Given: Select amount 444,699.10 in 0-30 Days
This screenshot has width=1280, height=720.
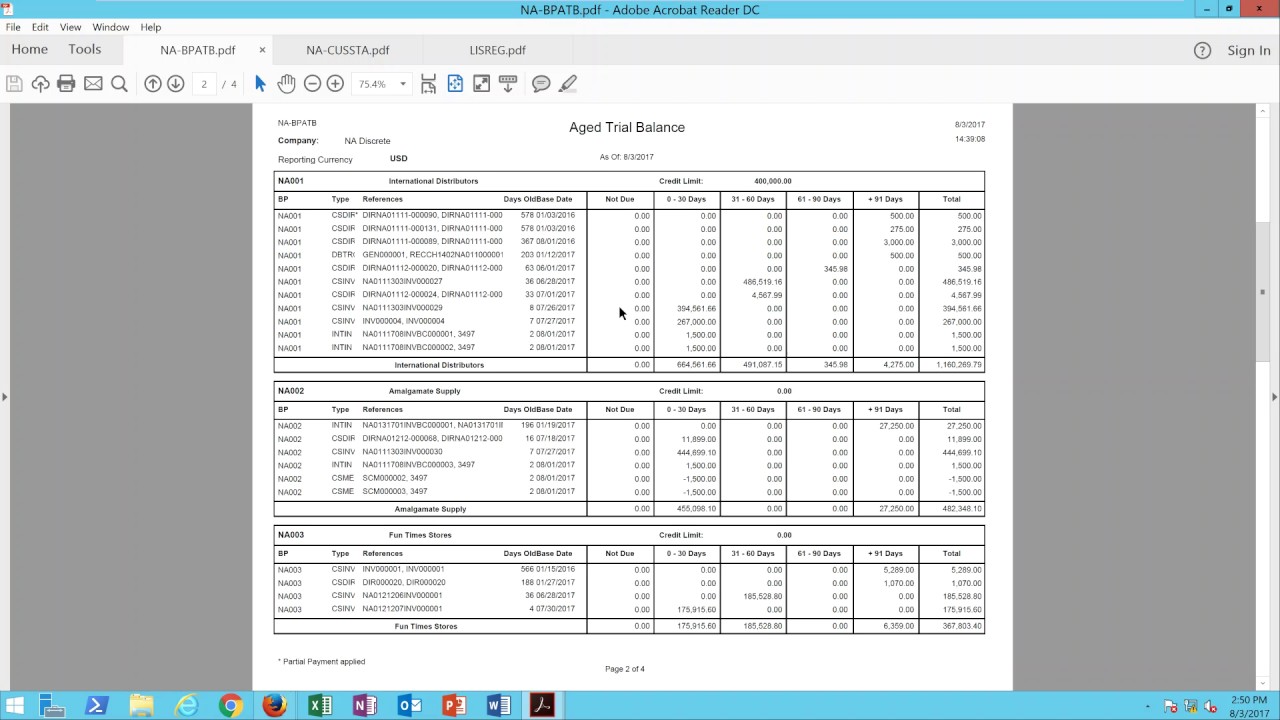Looking at the screenshot, I should point(697,453).
